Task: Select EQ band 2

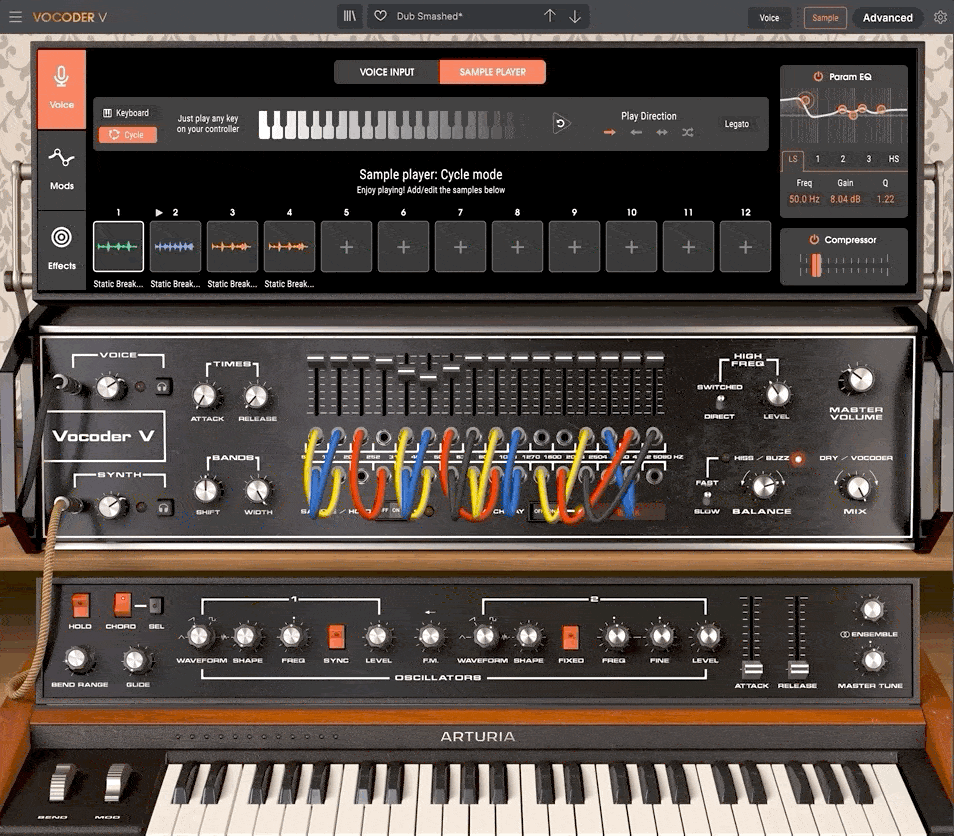Action: 843,159
